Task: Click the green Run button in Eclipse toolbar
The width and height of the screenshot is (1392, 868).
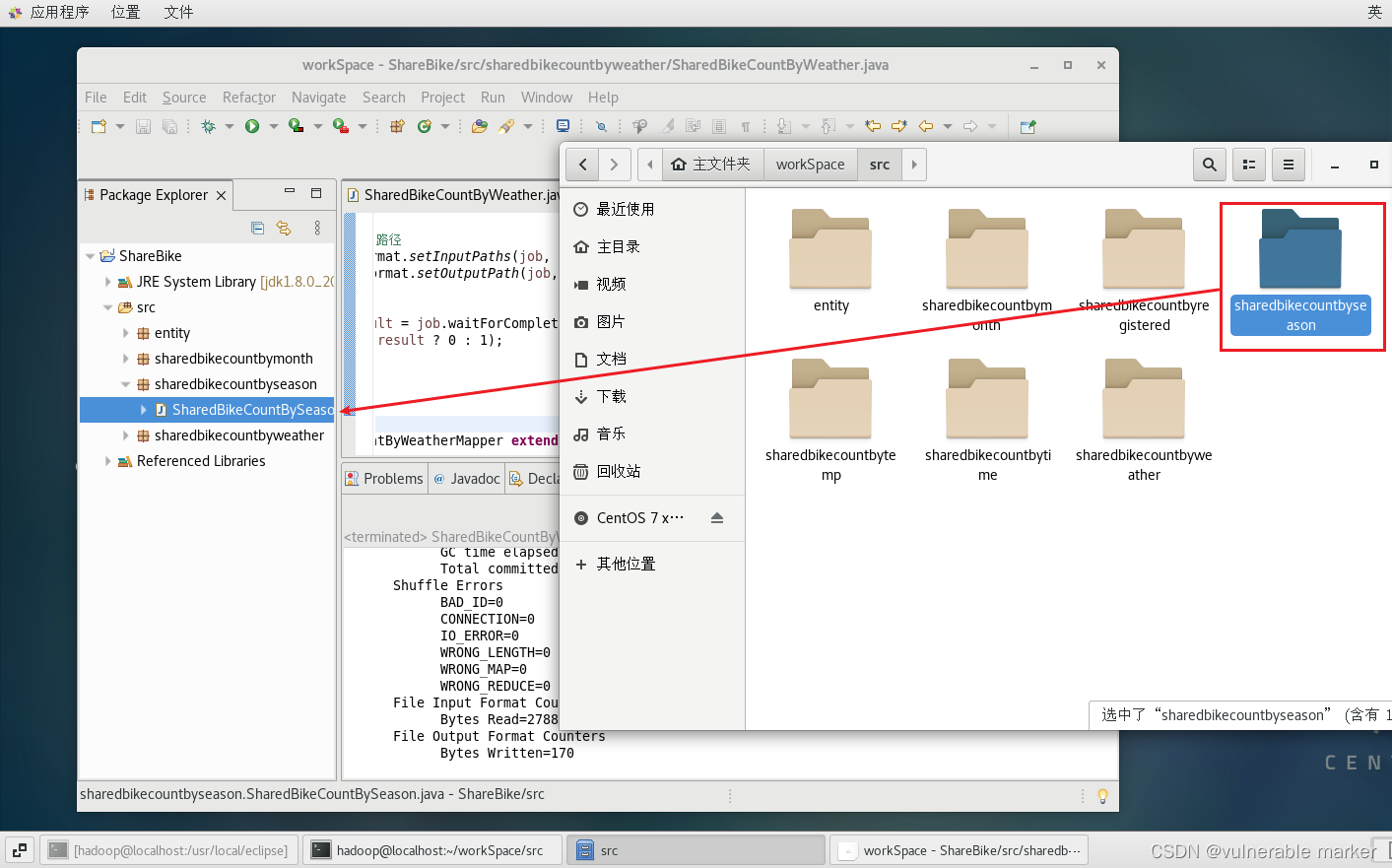Action: pos(252,126)
